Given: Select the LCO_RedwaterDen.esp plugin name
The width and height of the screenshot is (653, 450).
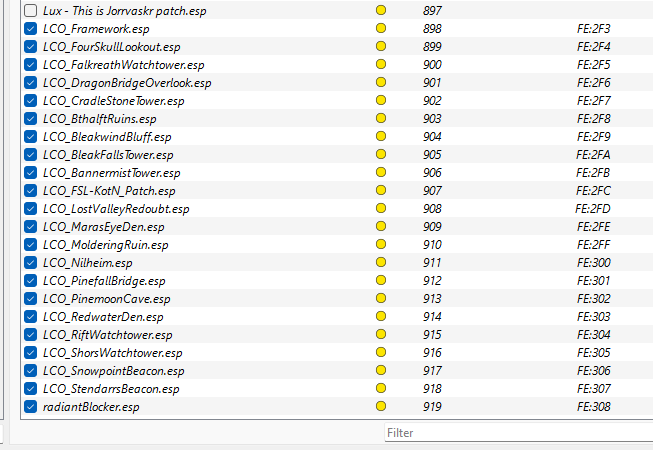Looking at the screenshot, I should click(103, 317).
